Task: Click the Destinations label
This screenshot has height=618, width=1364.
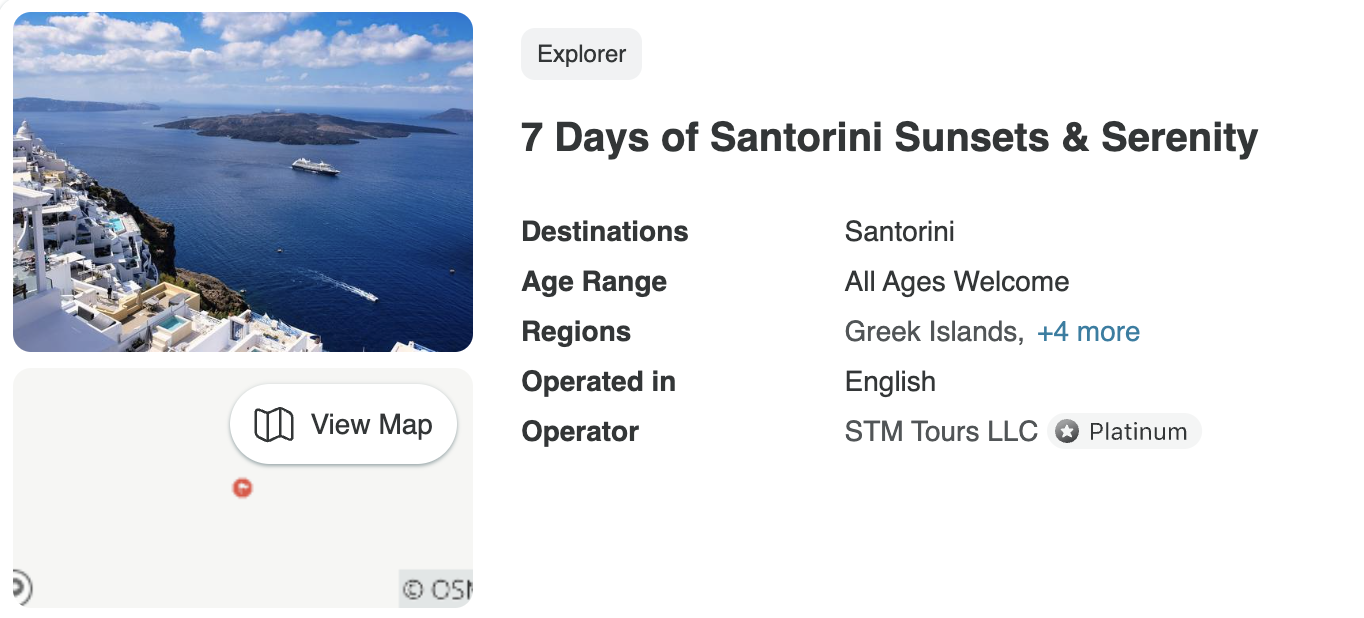Action: [x=604, y=232]
